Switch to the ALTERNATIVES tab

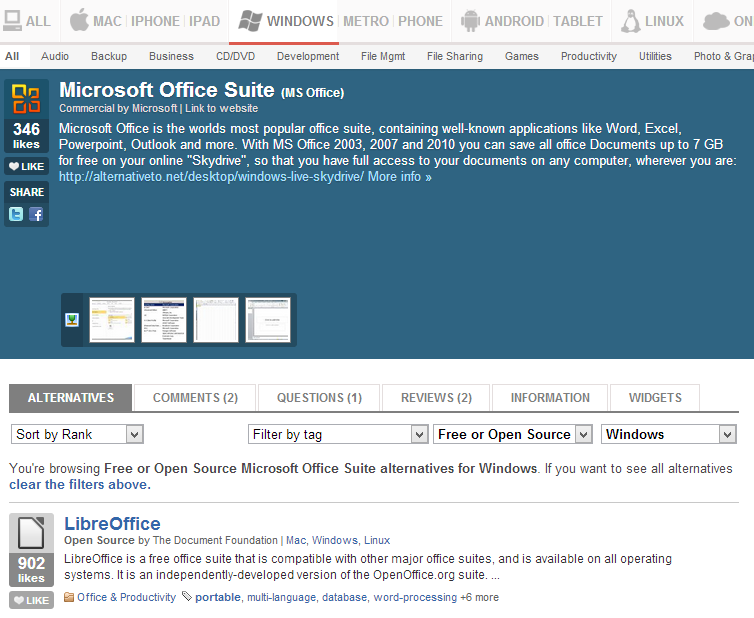pos(71,398)
